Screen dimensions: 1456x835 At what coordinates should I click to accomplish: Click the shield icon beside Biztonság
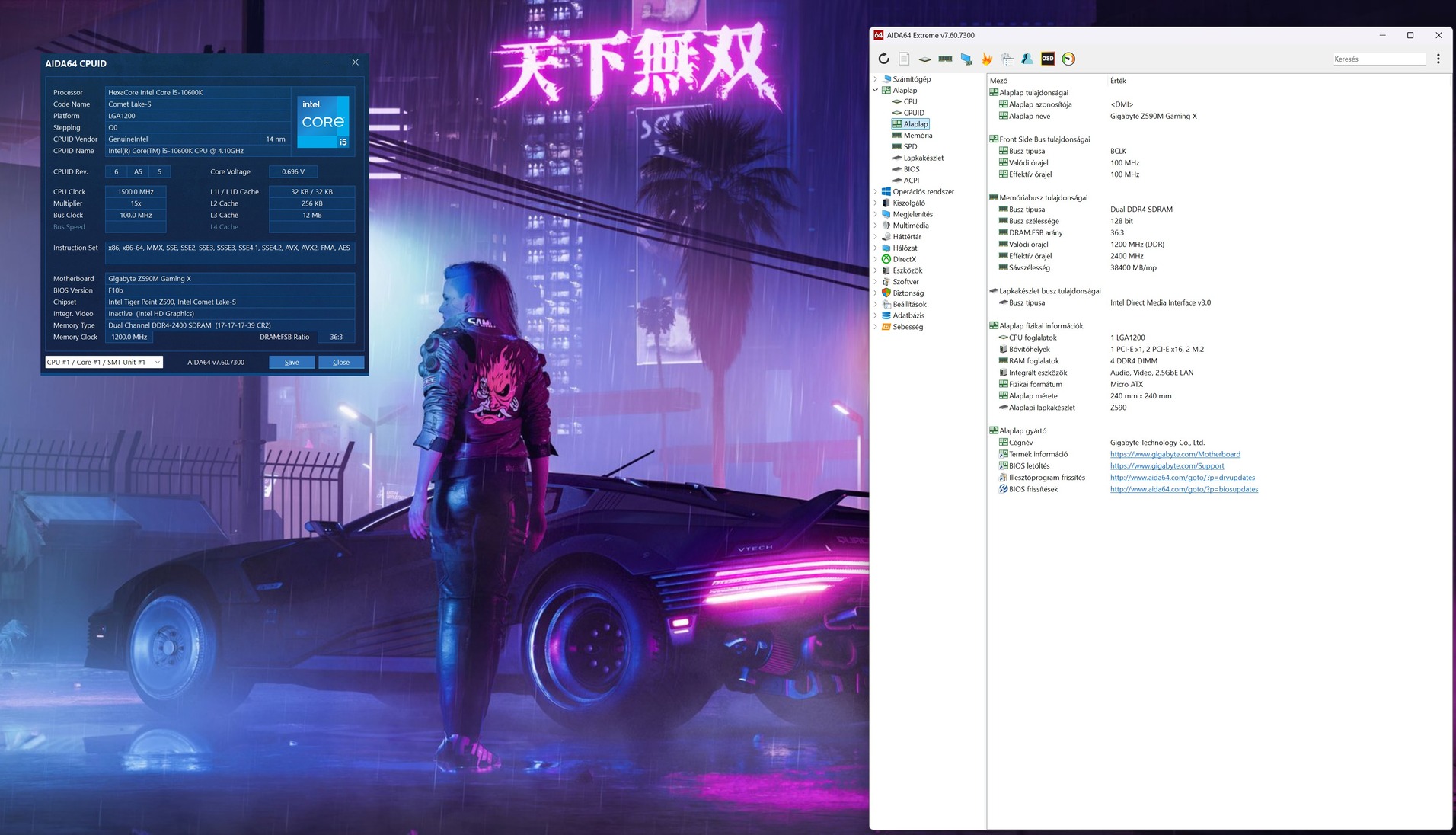point(886,293)
